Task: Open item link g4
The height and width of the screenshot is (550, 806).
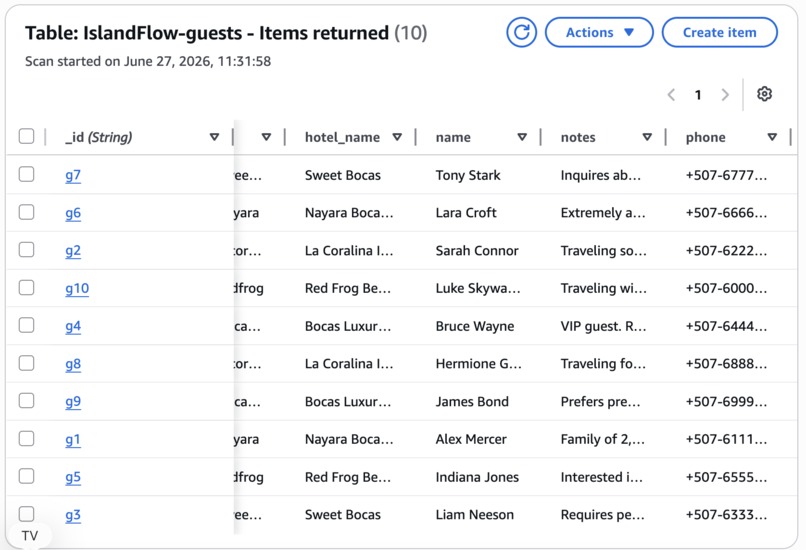Action: [x=73, y=326]
